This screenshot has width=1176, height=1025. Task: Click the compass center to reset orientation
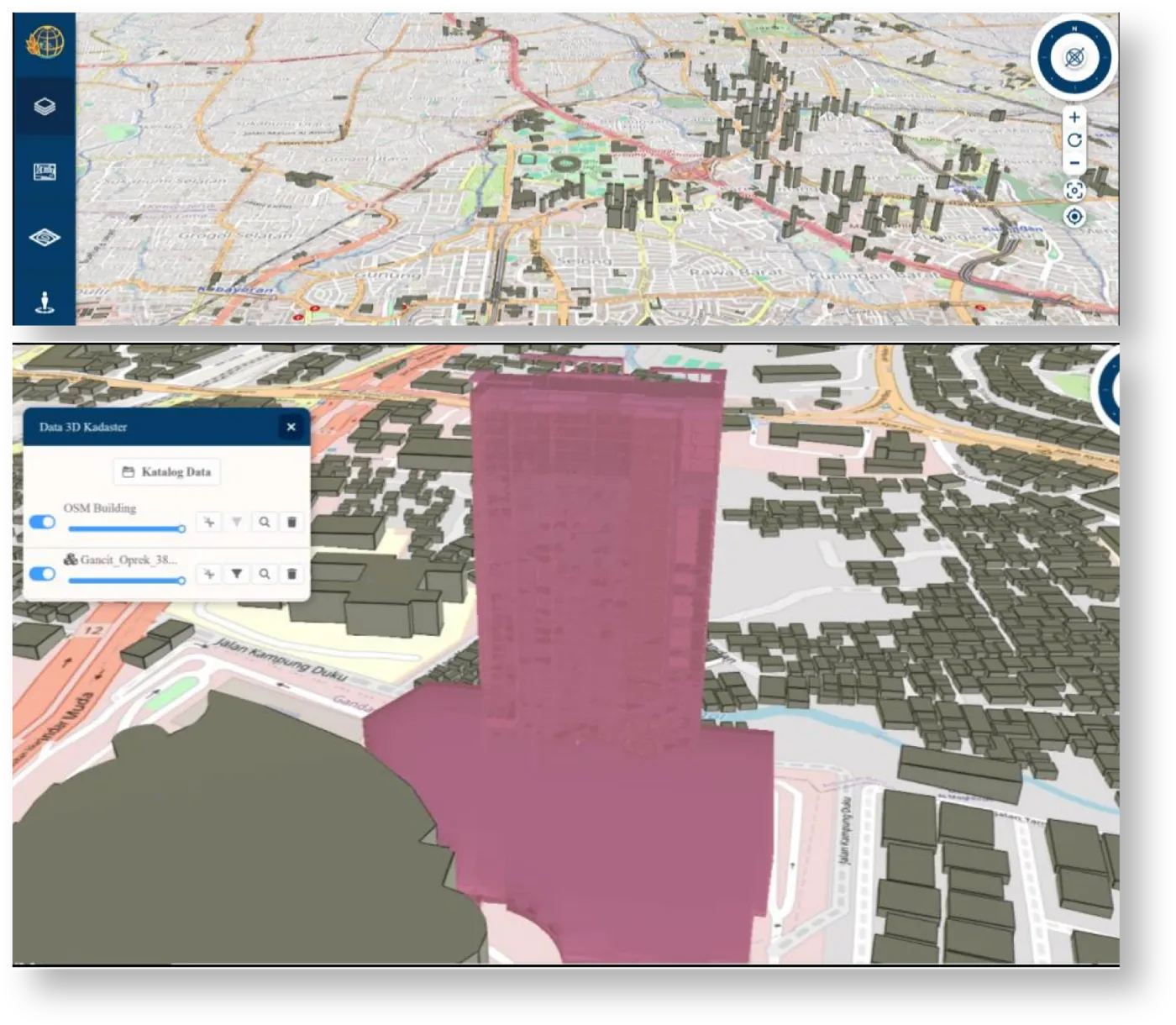pos(1074,58)
